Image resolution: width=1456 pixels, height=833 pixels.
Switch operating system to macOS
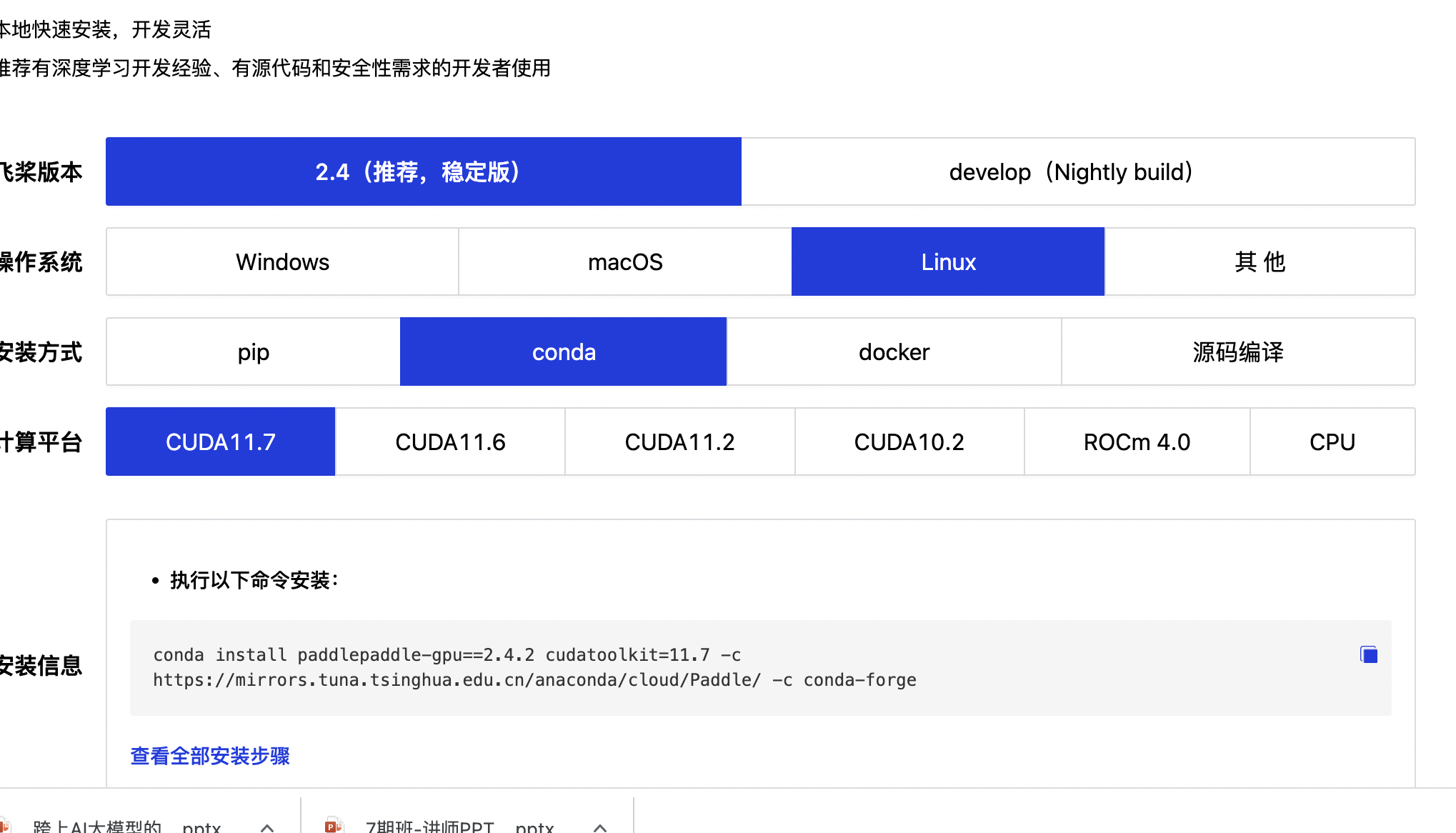[x=624, y=261]
